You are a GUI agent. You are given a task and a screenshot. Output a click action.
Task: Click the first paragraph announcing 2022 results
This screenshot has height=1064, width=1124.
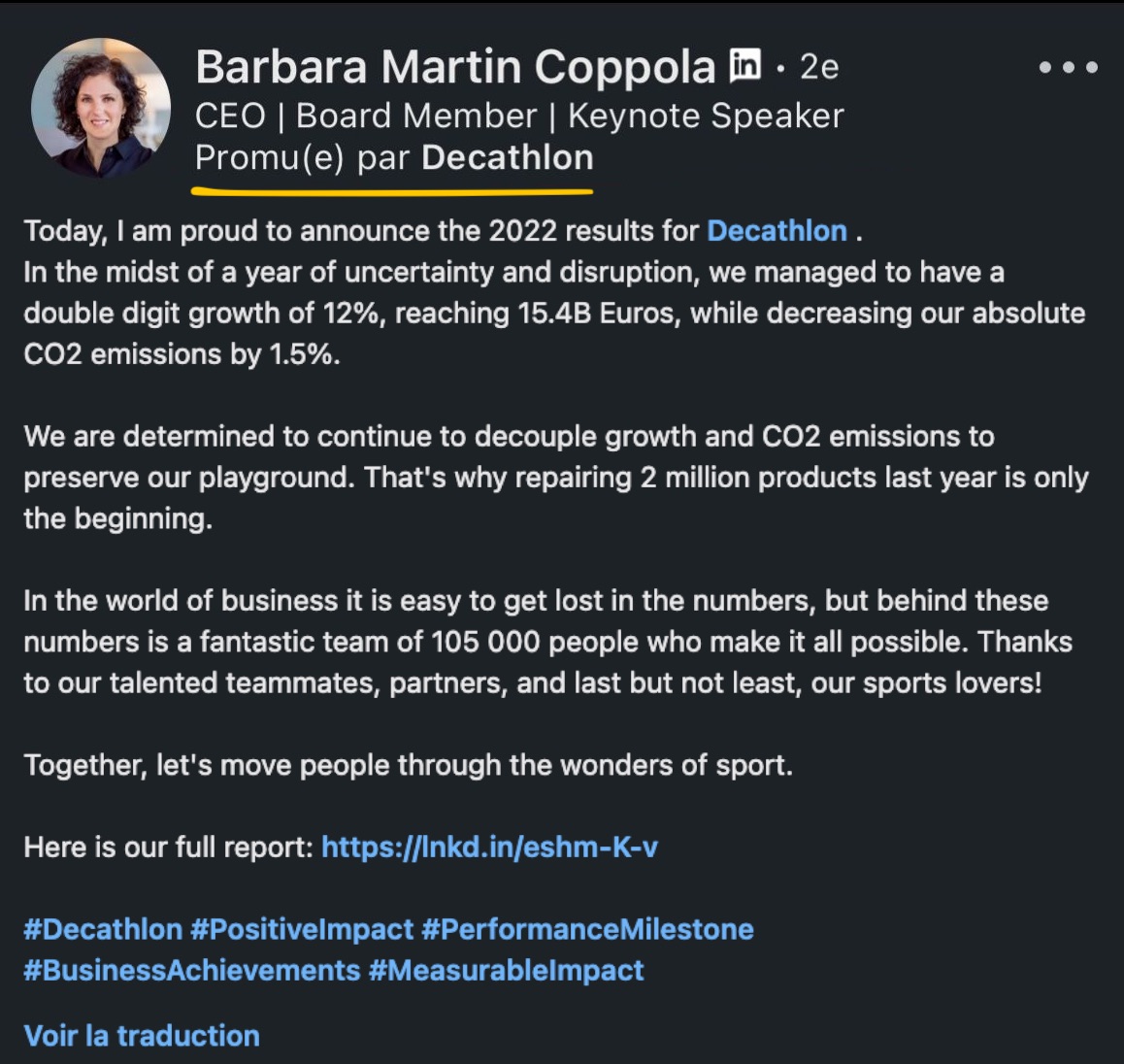(x=554, y=292)
